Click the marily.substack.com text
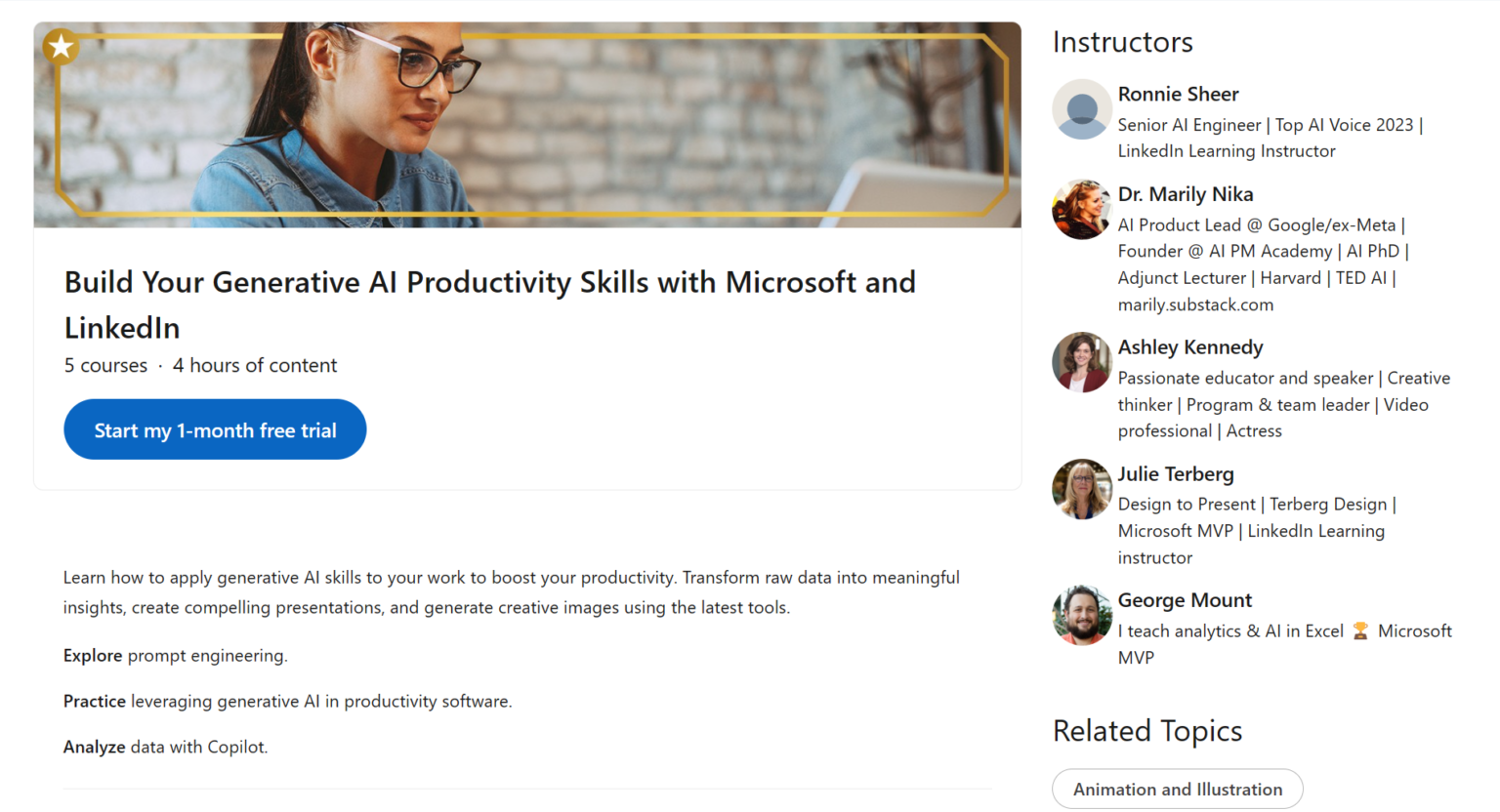The width and height of the screenshot is (1500, 812). [1194, 305]
